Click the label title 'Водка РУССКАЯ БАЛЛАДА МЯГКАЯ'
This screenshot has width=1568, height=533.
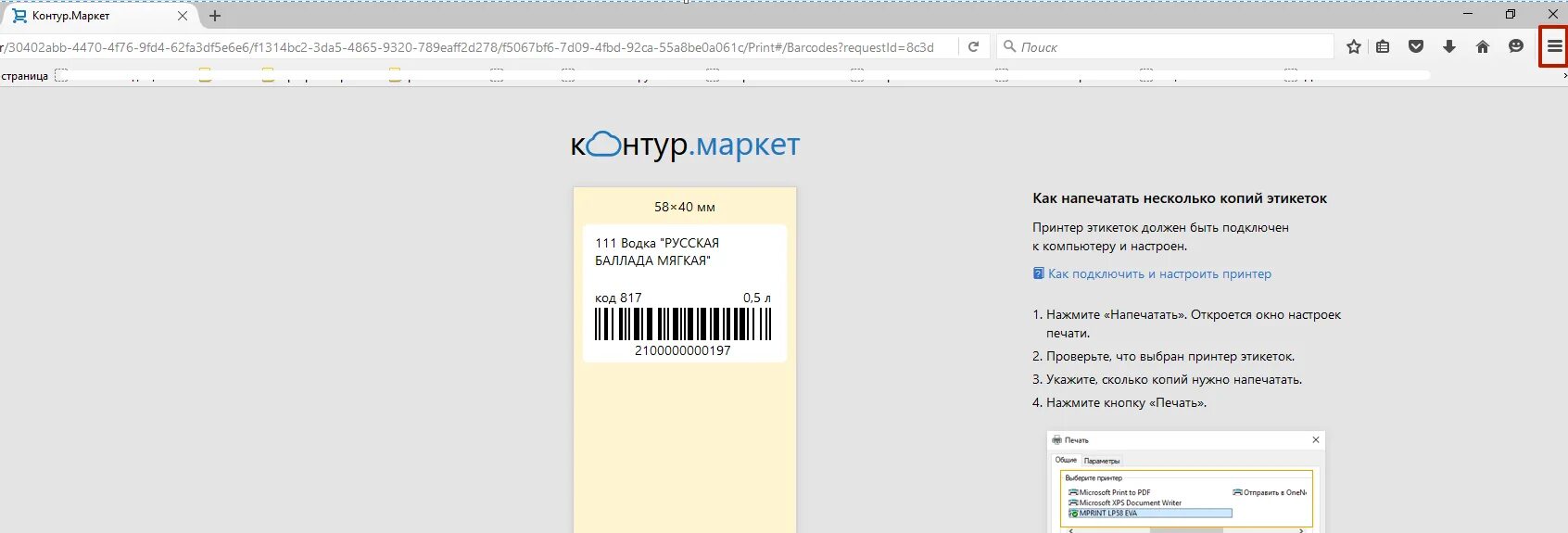click(657, 251)
